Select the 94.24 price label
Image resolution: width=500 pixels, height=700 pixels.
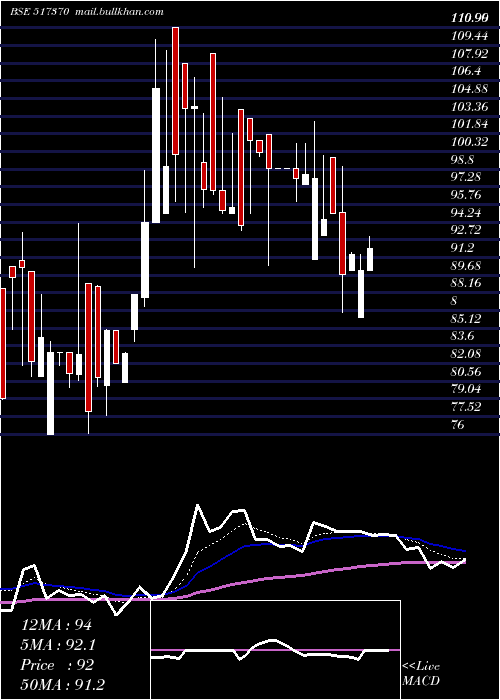[x=466, y=213]
